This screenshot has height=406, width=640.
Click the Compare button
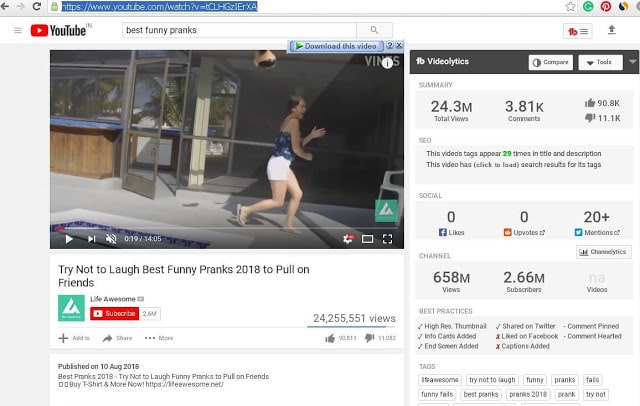[551, 62]
